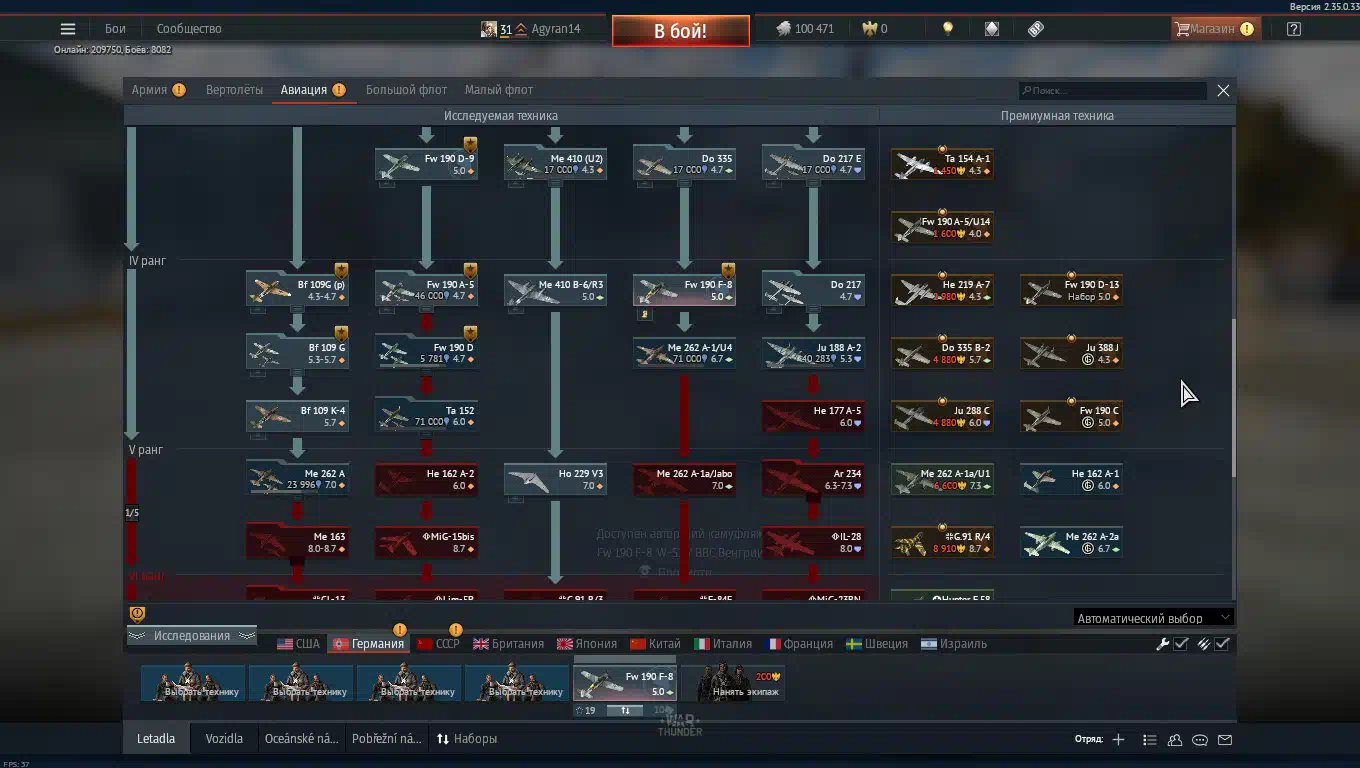Select the premium Fw 190 D-13 card
The width and height of the screenshot is (1360, 768).
[x=1071, y=290]
